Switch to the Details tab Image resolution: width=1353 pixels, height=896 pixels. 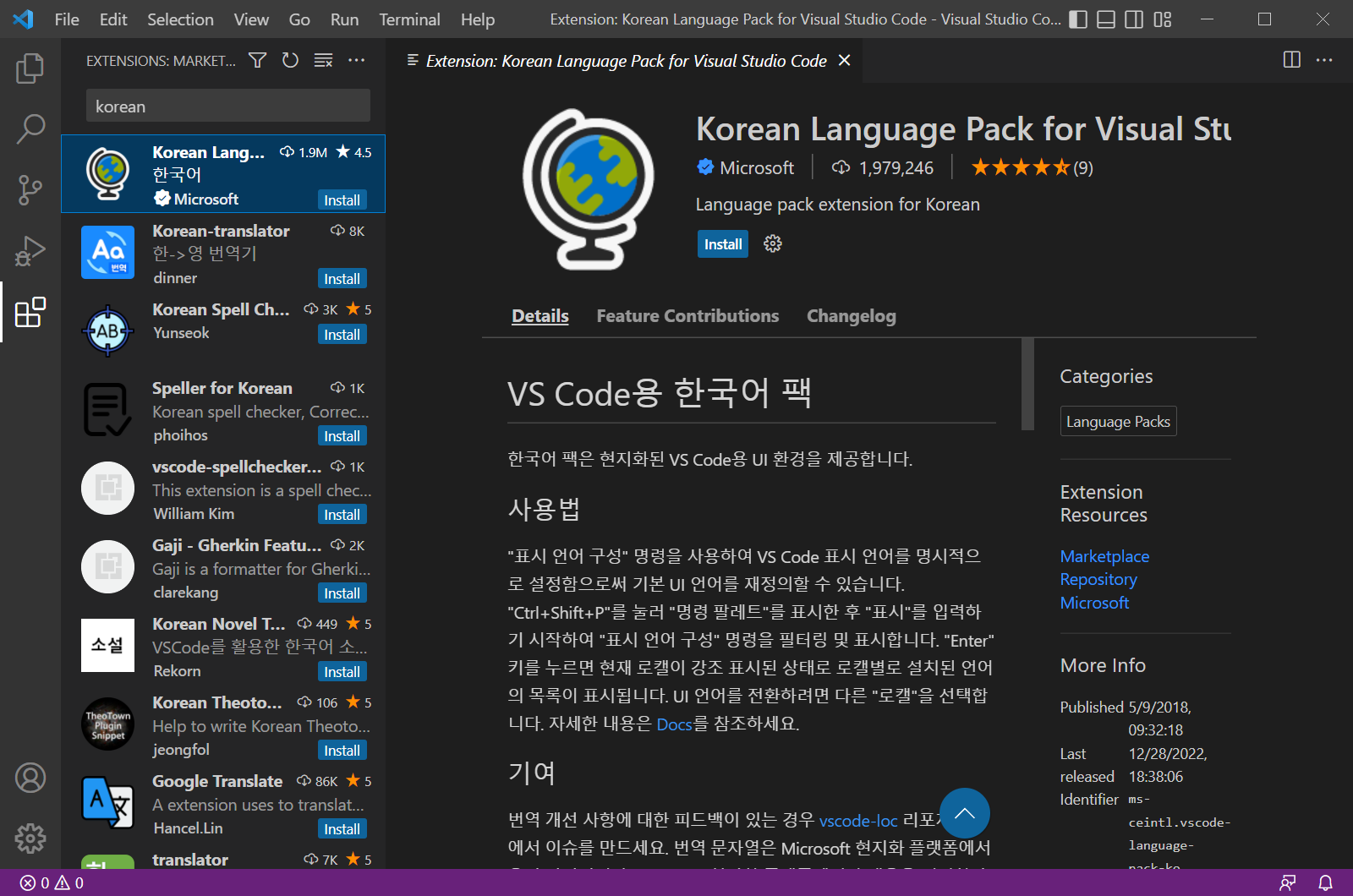[540, 316]
